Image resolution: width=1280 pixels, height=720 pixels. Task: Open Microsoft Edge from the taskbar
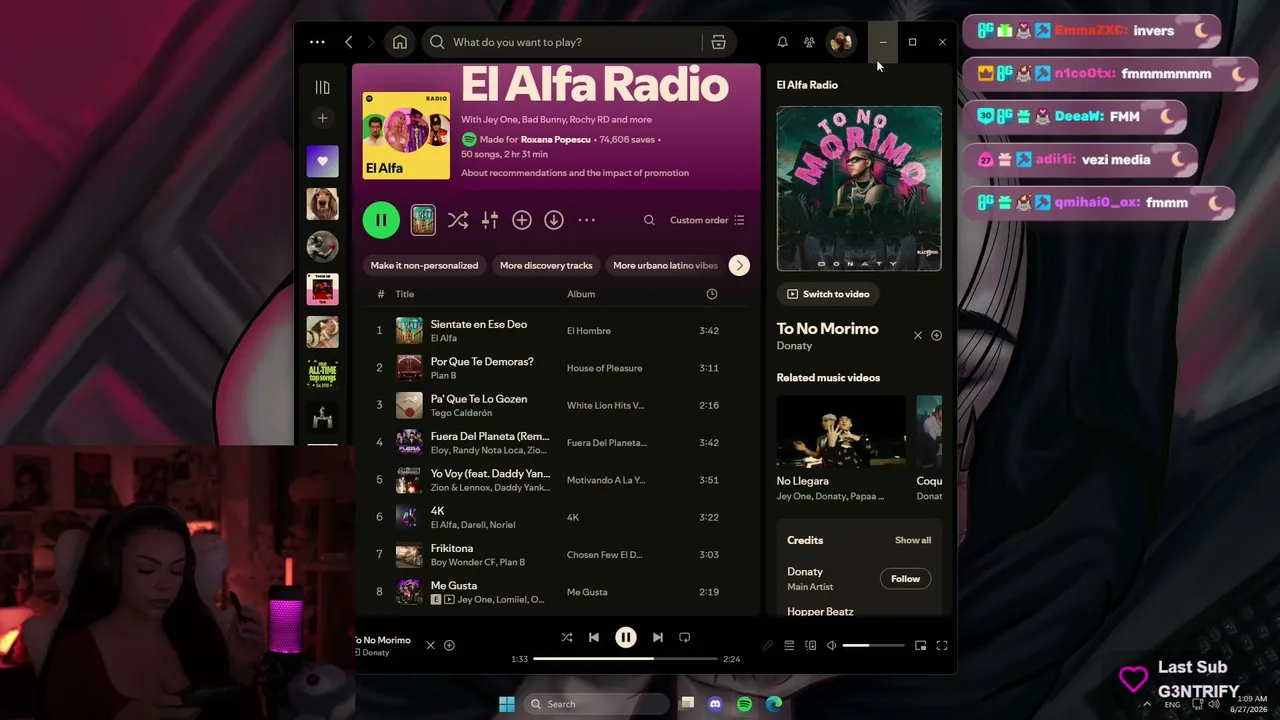[773, 704]
